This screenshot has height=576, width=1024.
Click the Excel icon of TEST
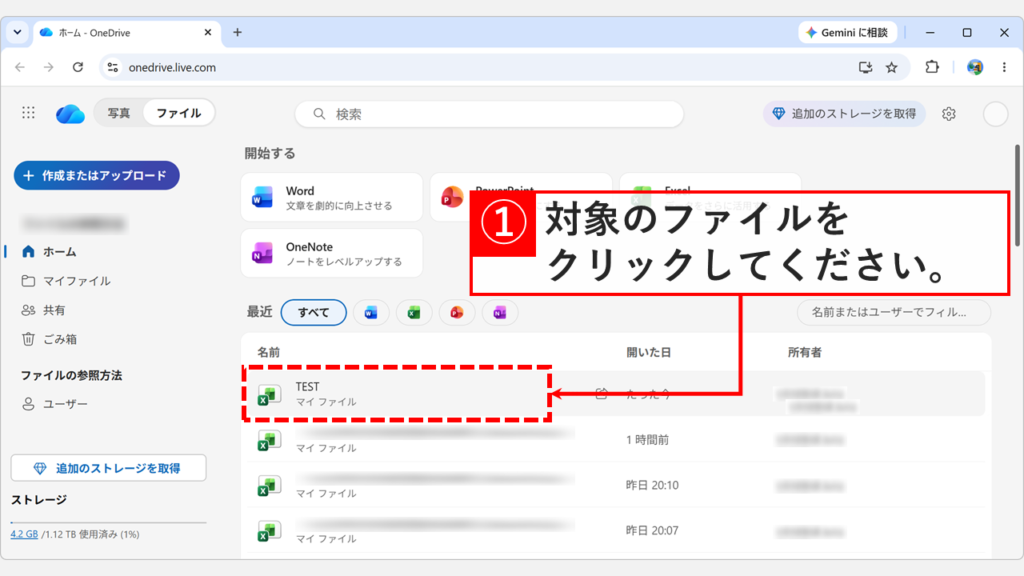268,394
